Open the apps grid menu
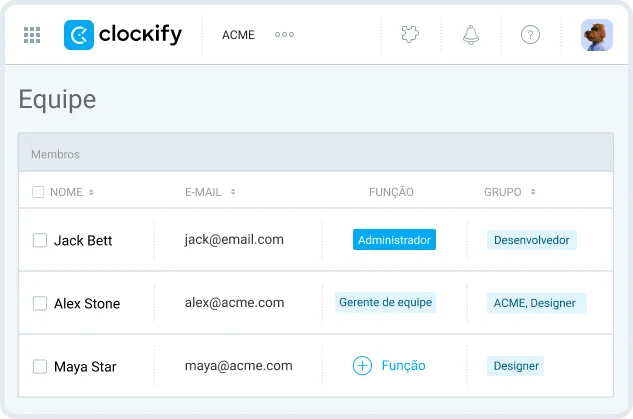Viewport: 633px width, 419px height. [32, 35]
